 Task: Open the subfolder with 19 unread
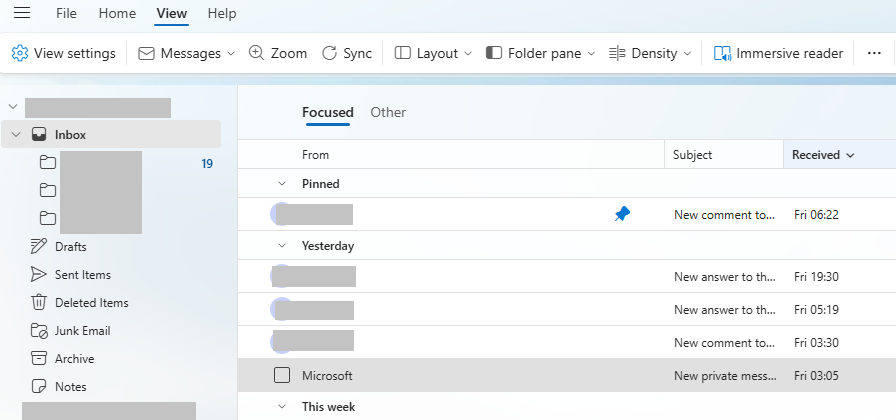click(x=126, y=163)
